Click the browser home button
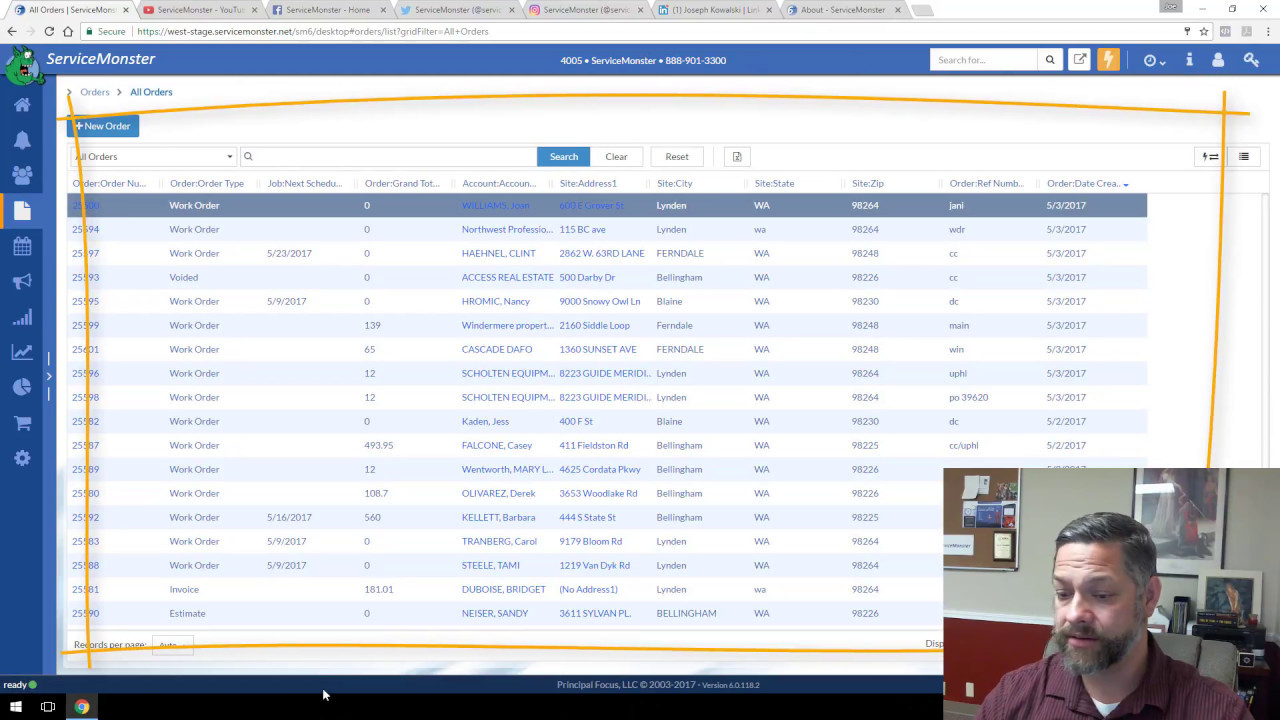The width and height of the screenshot is (1280, 720). coord(68,31)
